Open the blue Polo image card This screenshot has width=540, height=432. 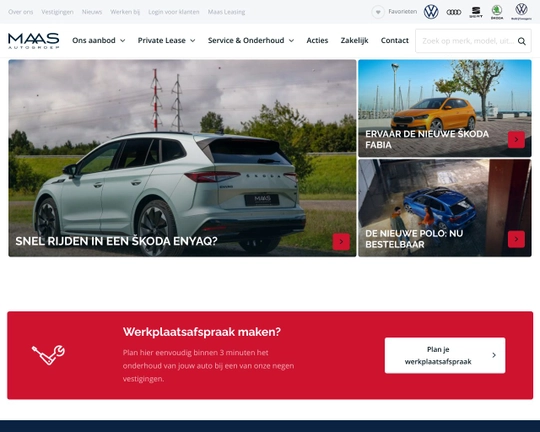(x=445, y=208)
